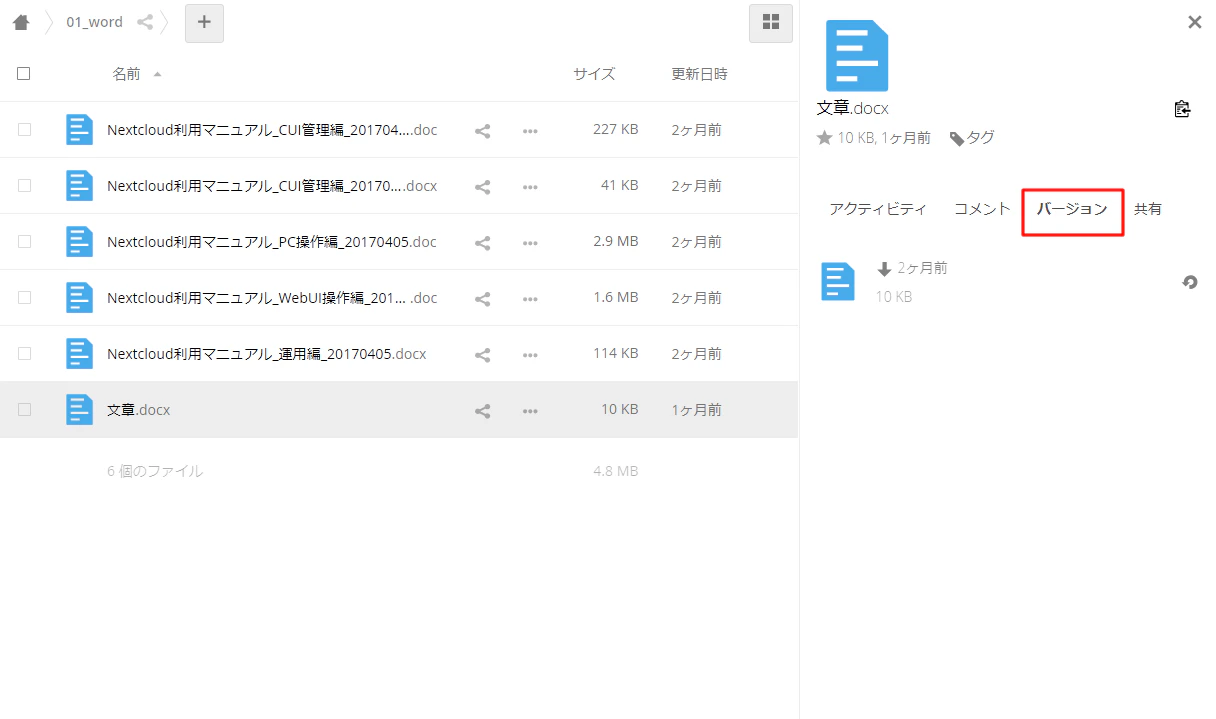Share 文章.docx from file list
The image size is (1216, 719).
(482, 410)
